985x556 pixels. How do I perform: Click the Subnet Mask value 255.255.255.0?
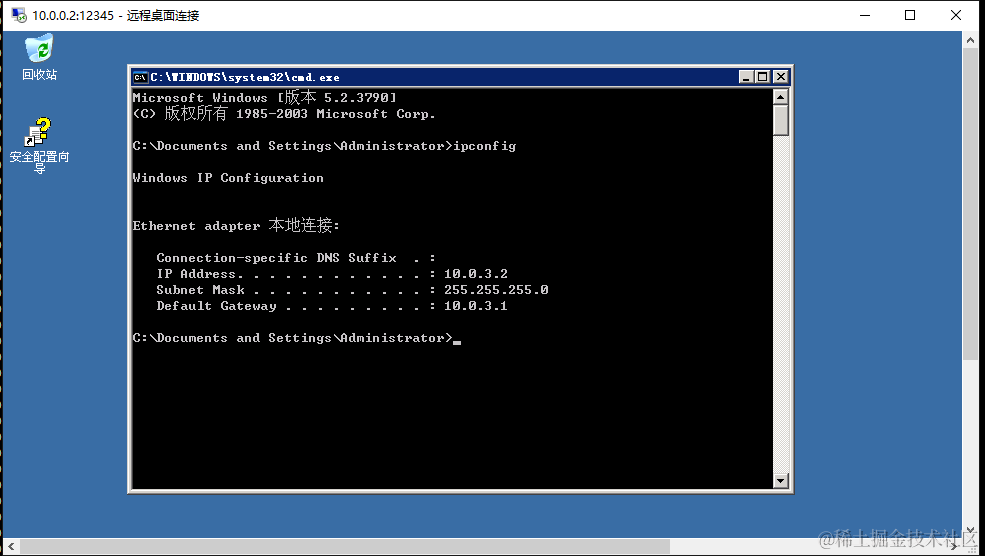(x=496, y=290)
